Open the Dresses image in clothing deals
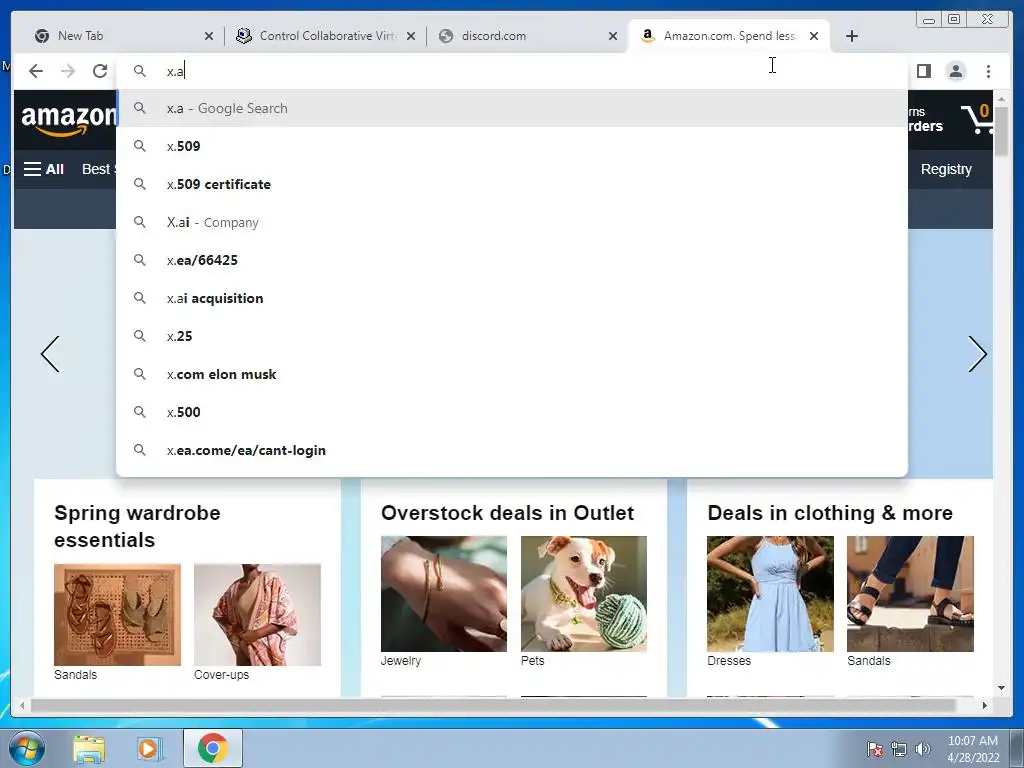The image size is (1024, 768). point(771,594)
